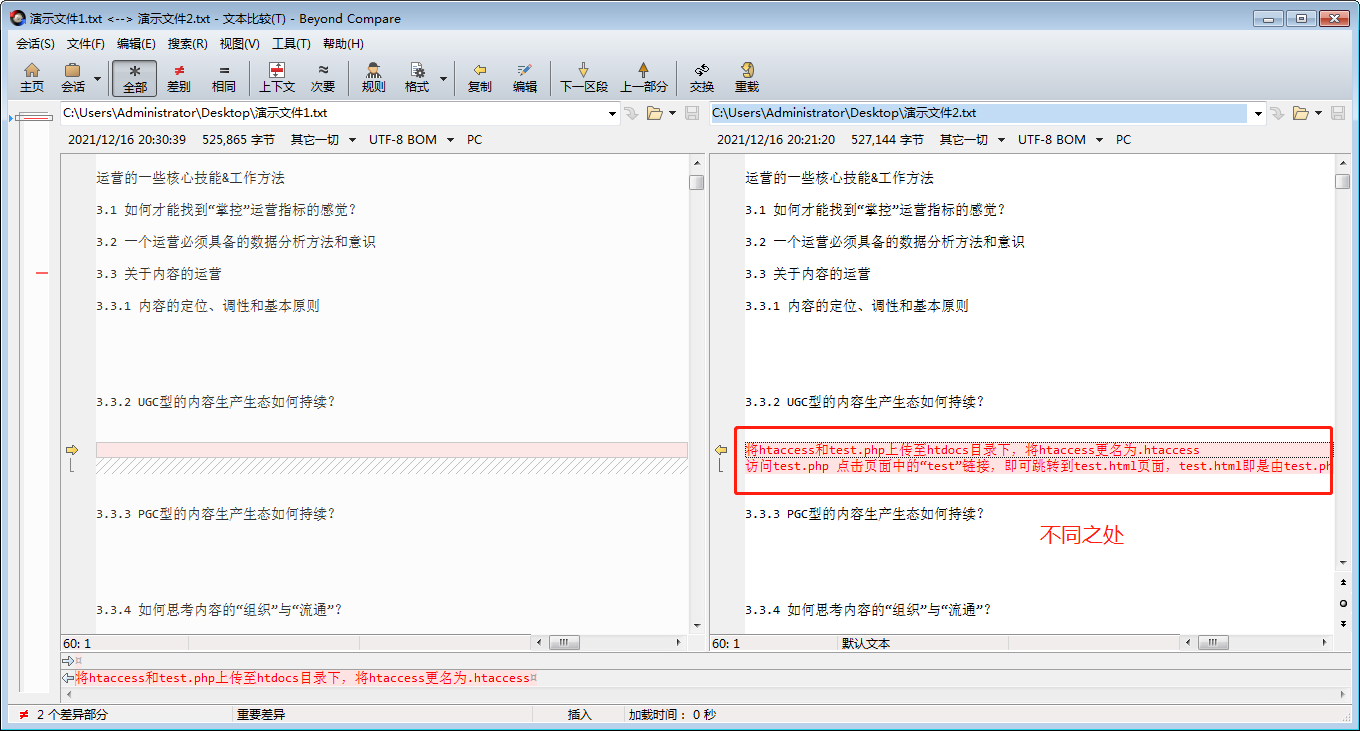Click right pane open-file folder icon
The width and height of the screenshot is (1360, 731).
pos(1300,113)
